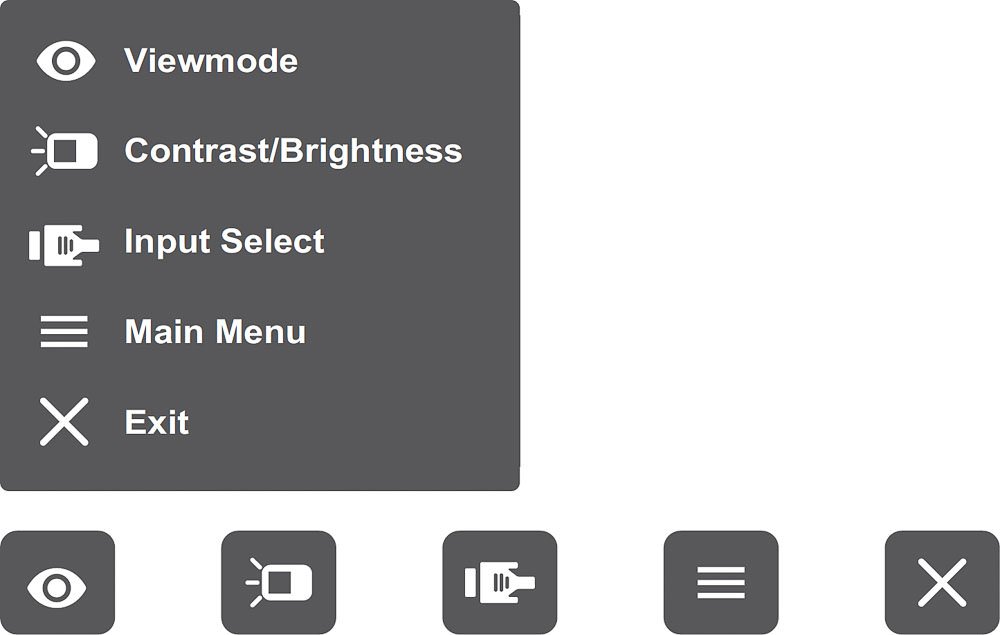Tap the Contrast/Brightness button in bottom row
The width and height of the screenshot is (1000, 635).
(x=279, y=582)
